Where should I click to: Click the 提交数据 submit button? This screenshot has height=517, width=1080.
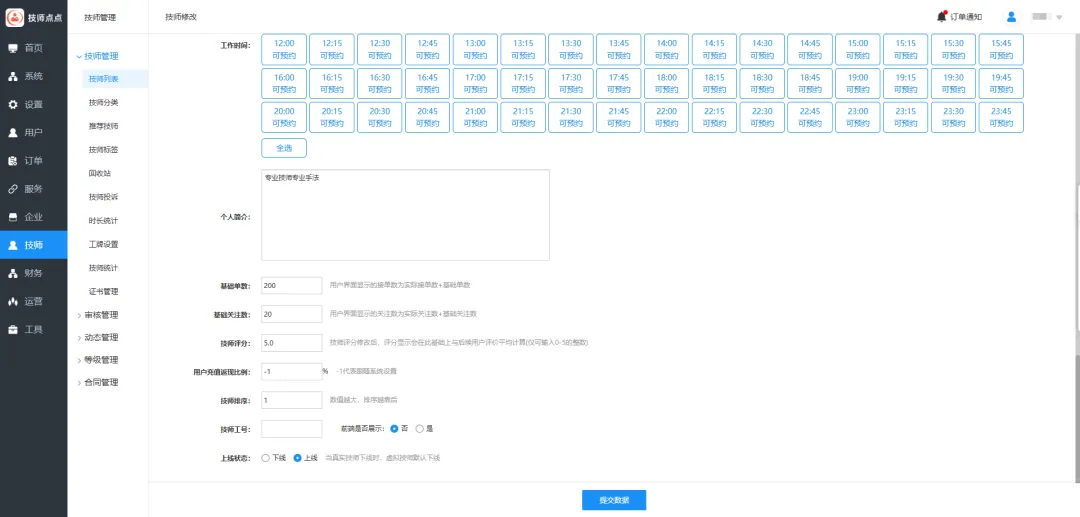[614, 500]
